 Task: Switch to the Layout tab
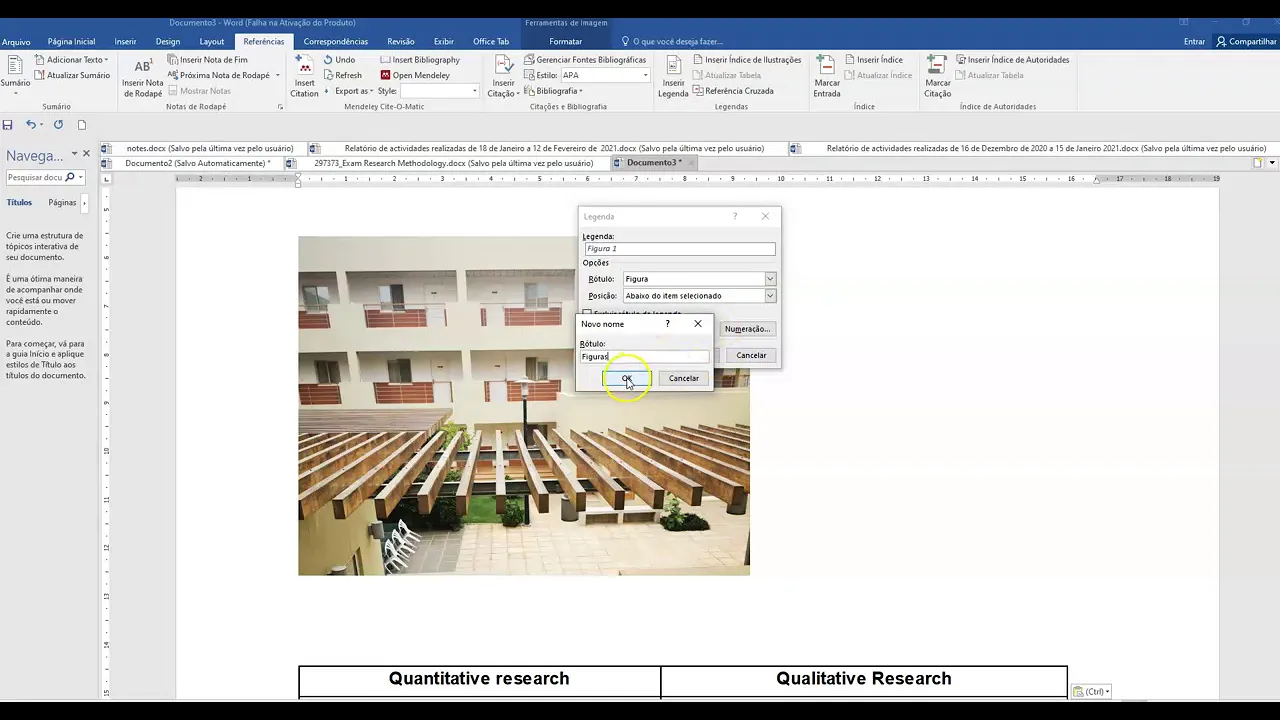[x=212, y=42]
